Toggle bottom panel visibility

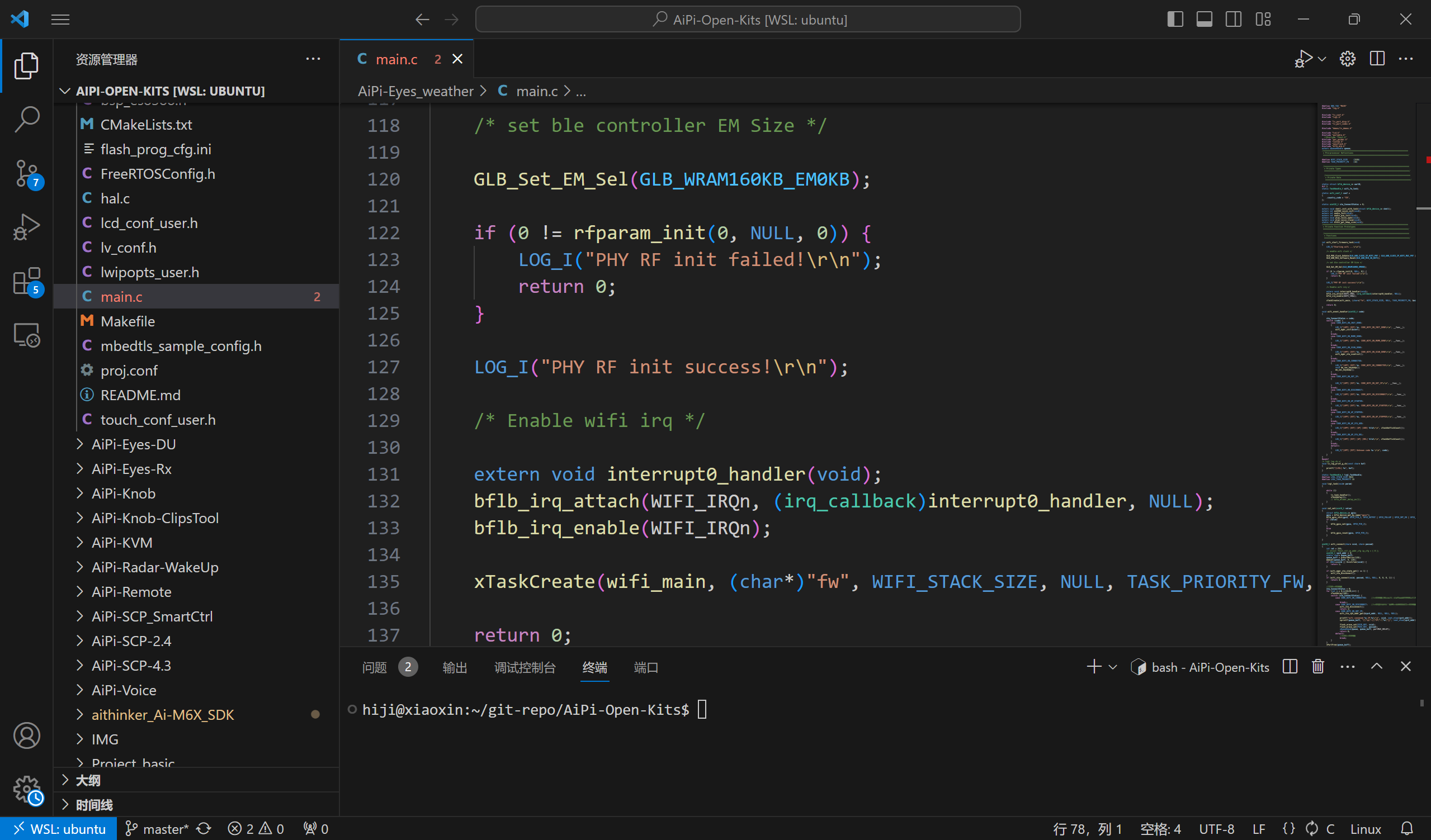point(1204,20)
